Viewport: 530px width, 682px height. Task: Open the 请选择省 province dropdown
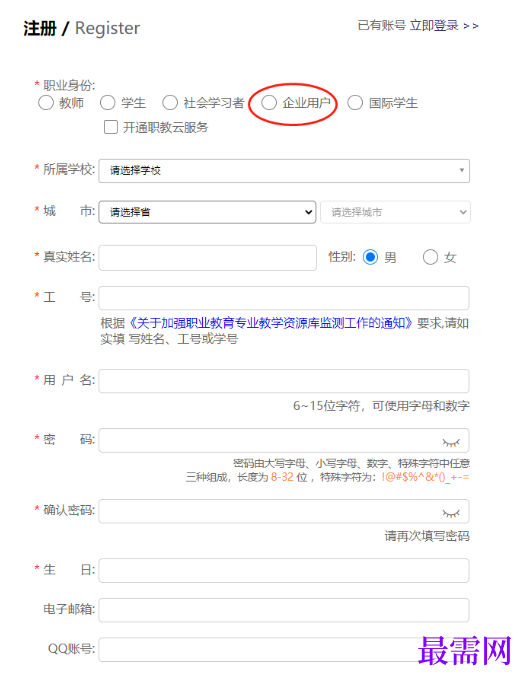tap(207, 212)
